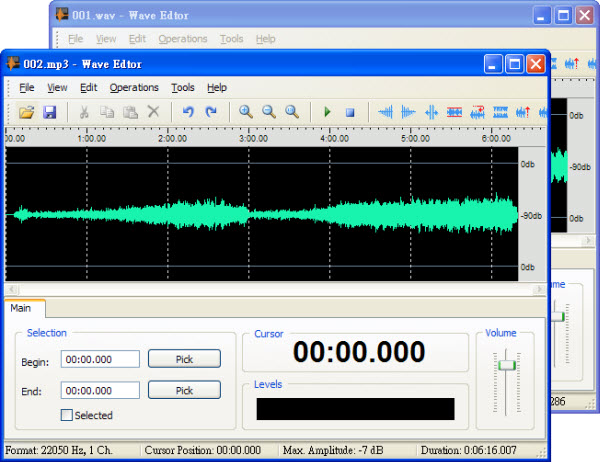Click the fade-in rising waveform icon

pyautogui.click(x=386, y=112)
